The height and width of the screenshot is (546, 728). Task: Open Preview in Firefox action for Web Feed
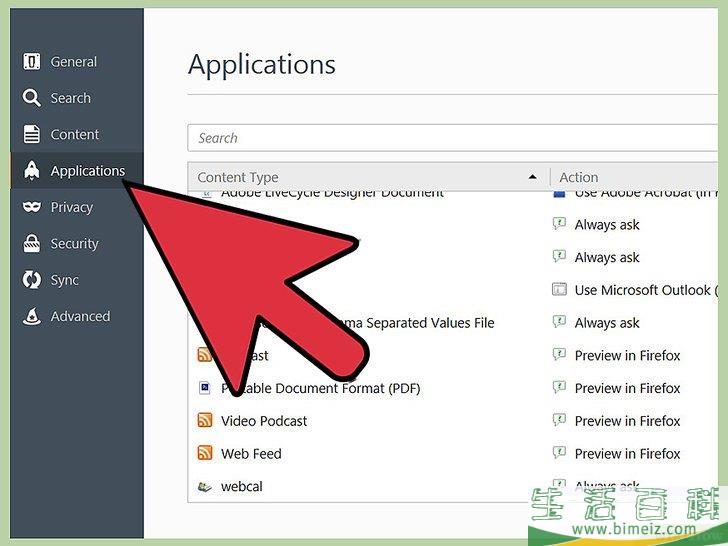point(616,454)
